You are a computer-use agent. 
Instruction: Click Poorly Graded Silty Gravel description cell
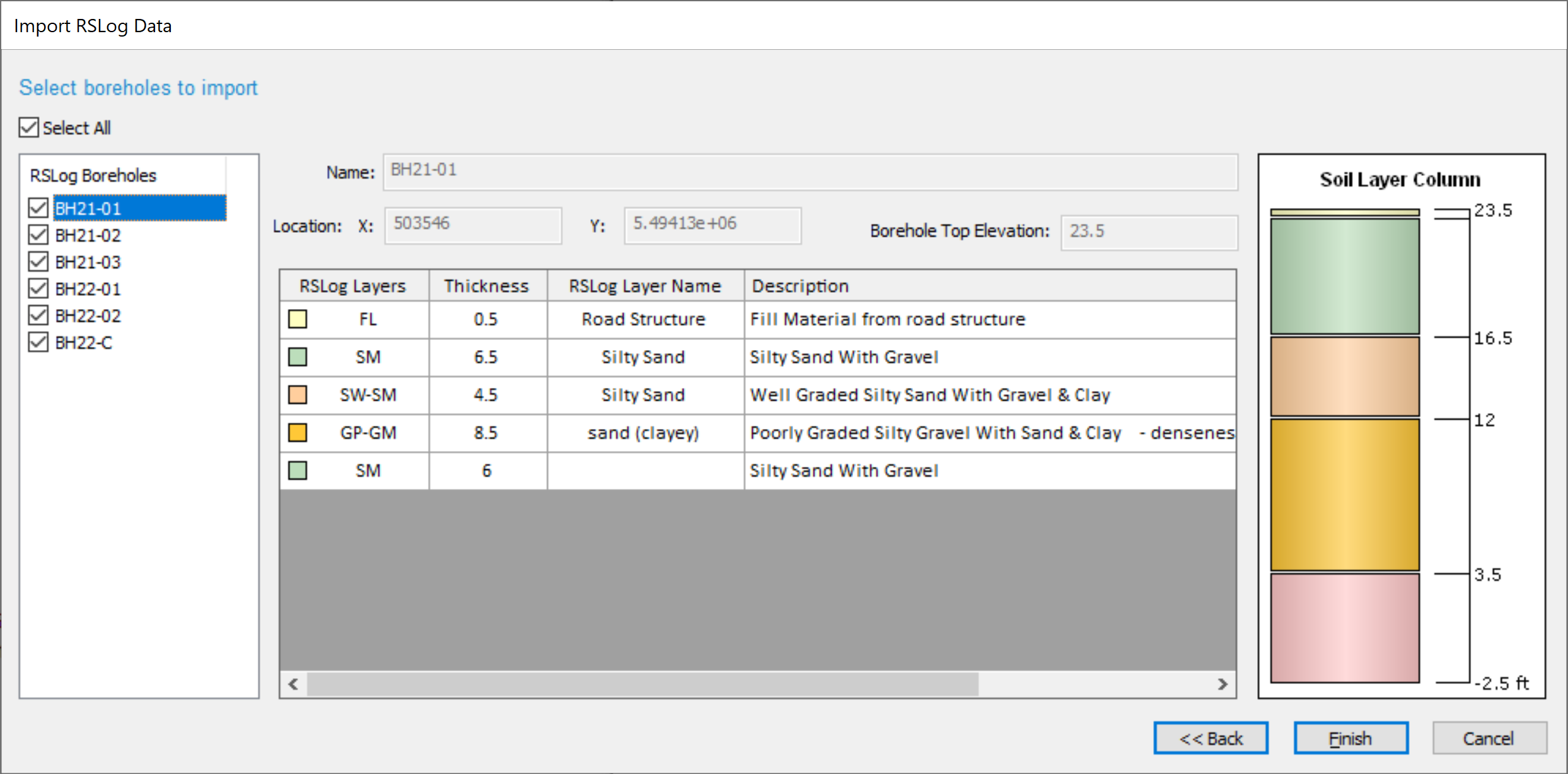(990, 433)
